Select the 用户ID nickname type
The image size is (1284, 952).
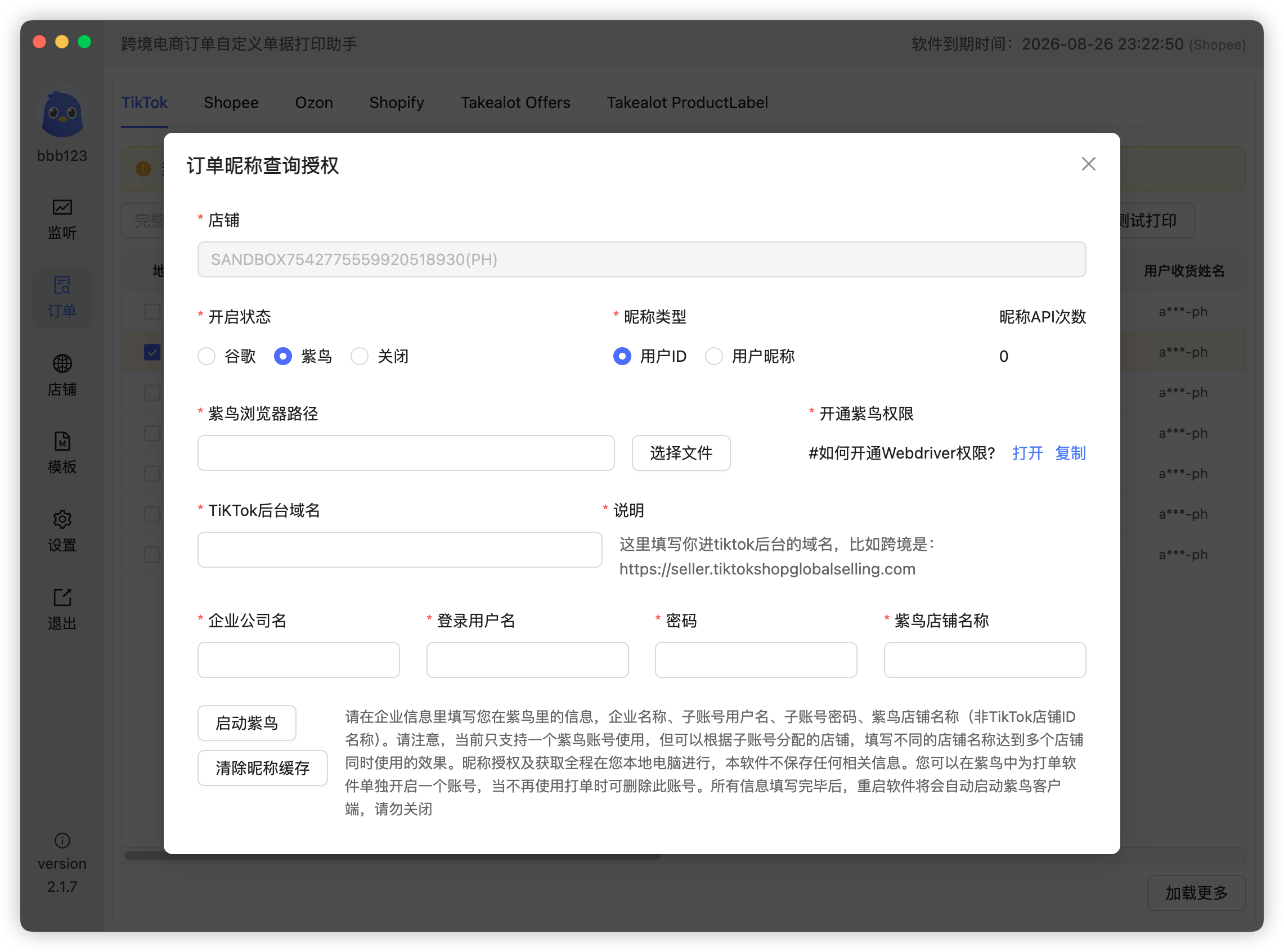click(622, 356)
